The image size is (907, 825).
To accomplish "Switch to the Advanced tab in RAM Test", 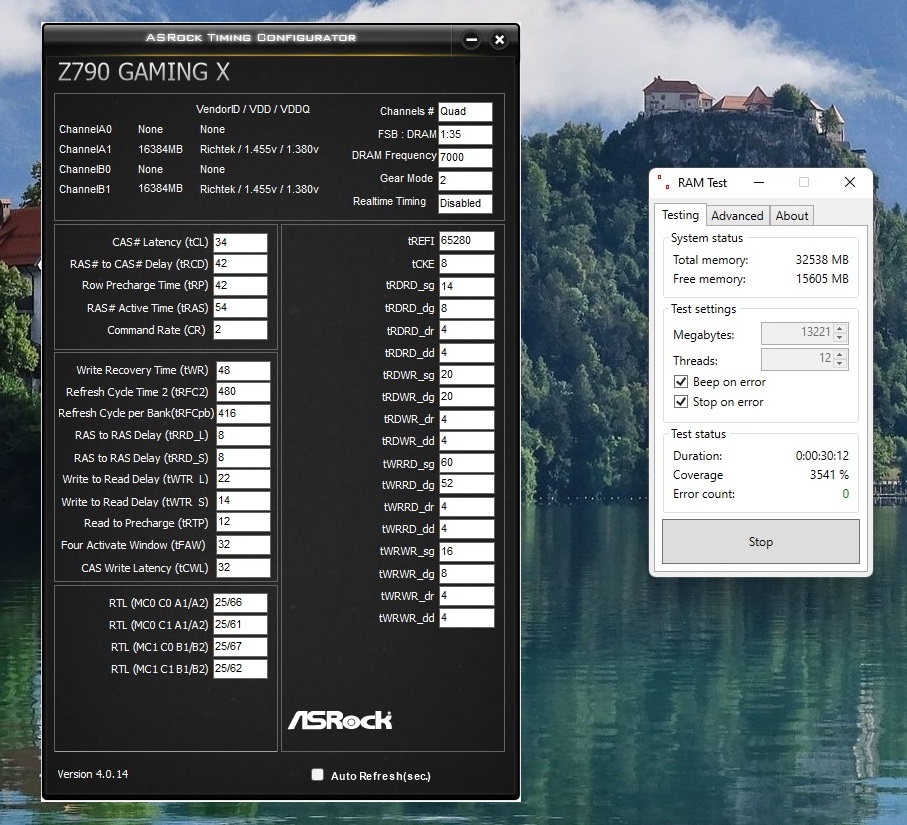I will pyautogui.click(x=737, y=216).
